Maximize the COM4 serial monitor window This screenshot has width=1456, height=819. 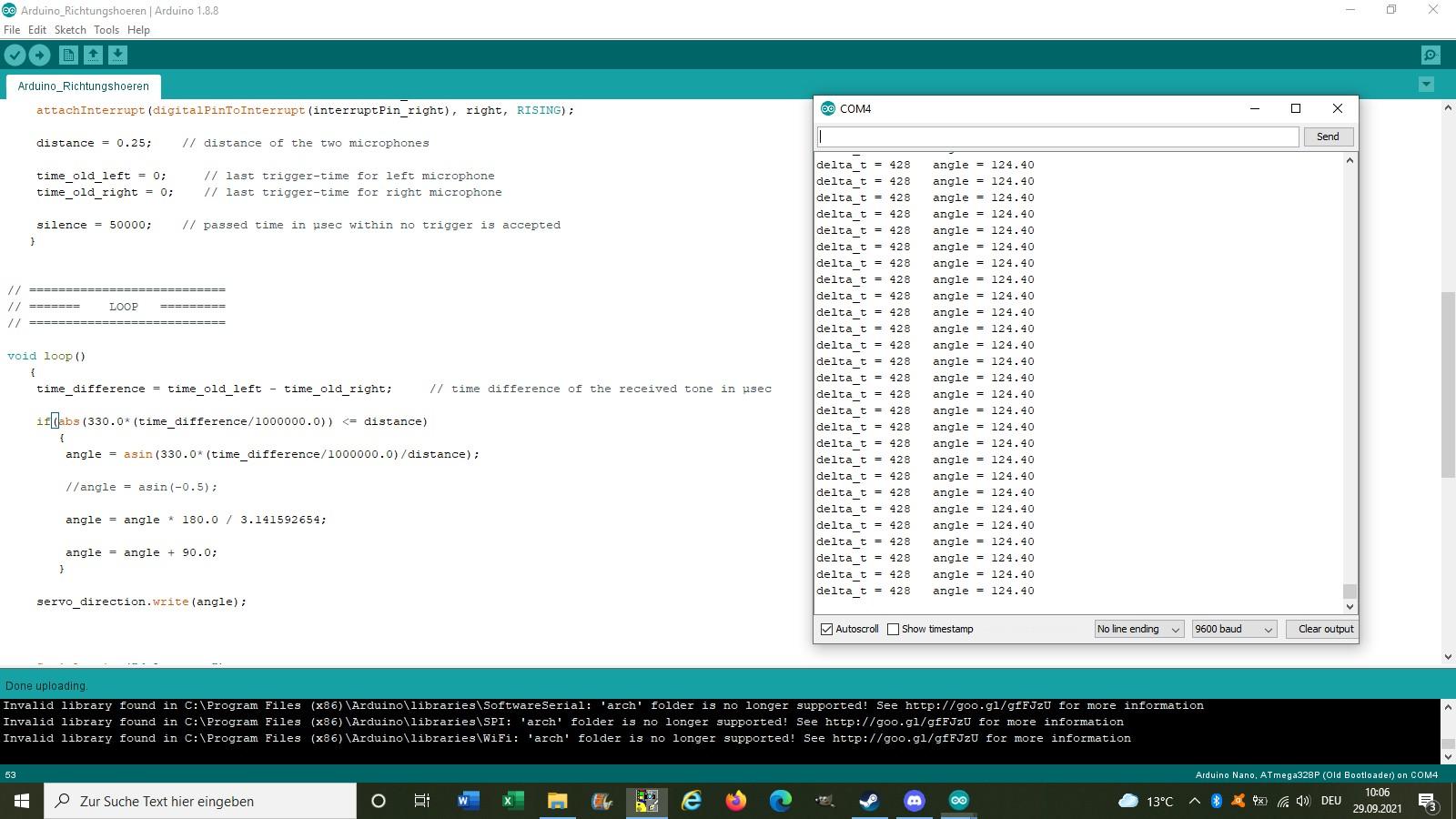pos(1296,108)
